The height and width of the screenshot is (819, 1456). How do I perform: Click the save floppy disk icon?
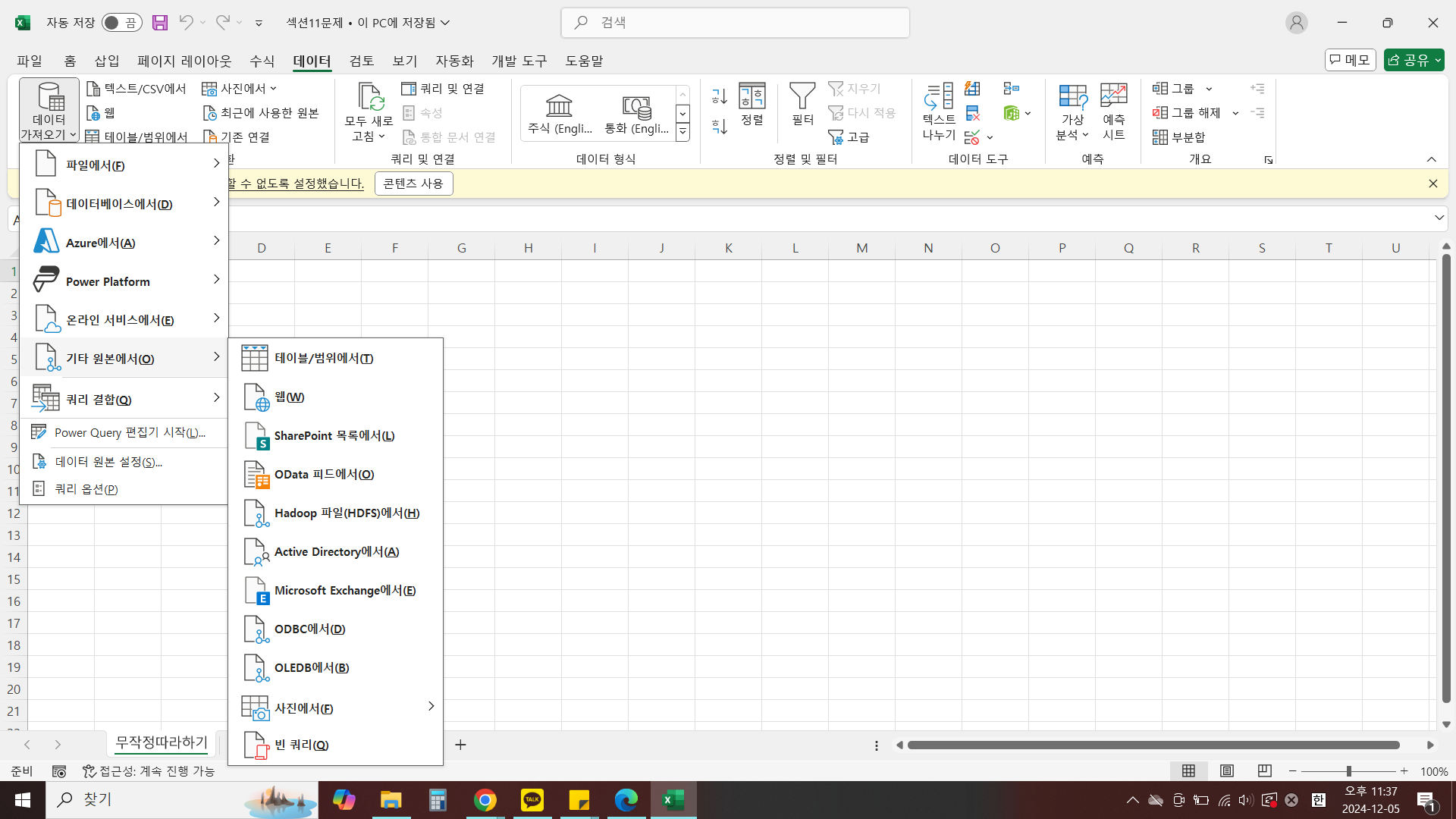point(160,23)
